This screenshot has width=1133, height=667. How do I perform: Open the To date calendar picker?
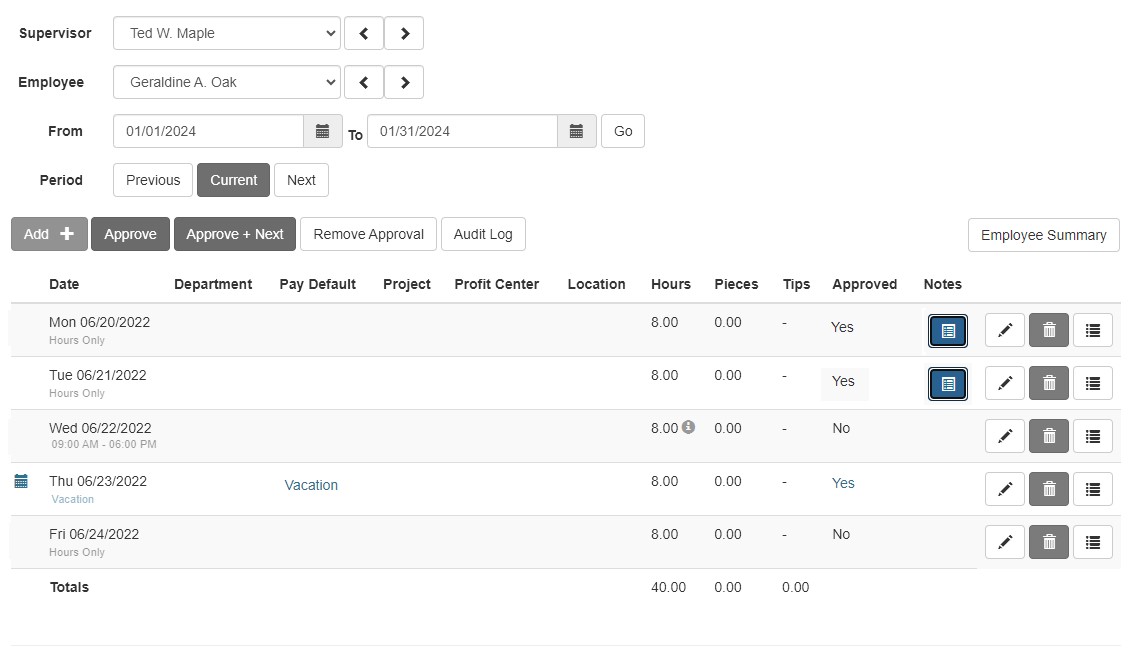click(x=576, y=131)
